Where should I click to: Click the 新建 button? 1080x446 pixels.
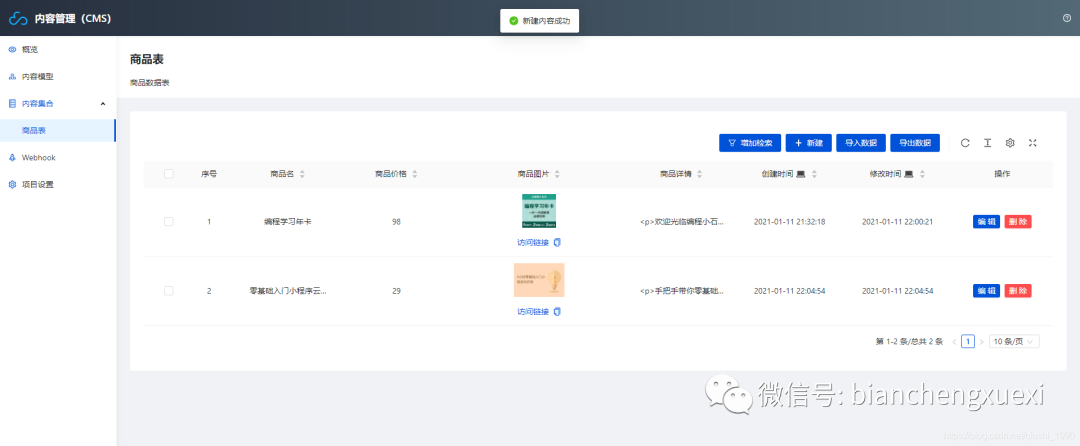click(x=809, y=142)
